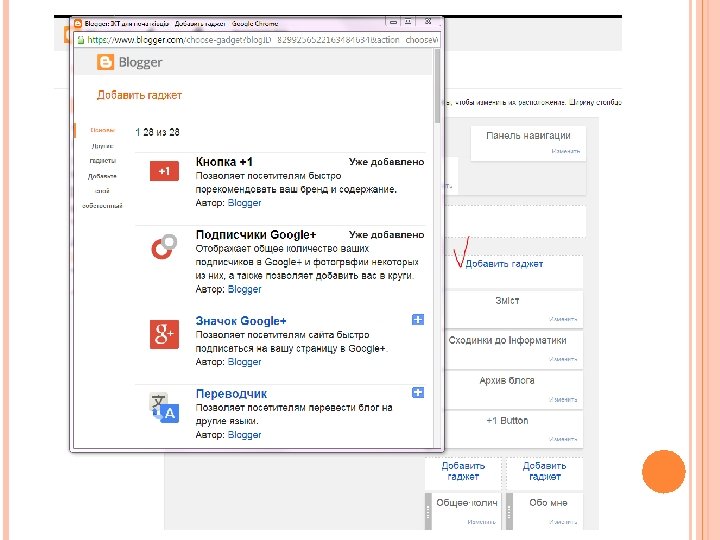
Task: Open Blogger author link under Значок Google+
Action: click(x=244, y=362)
